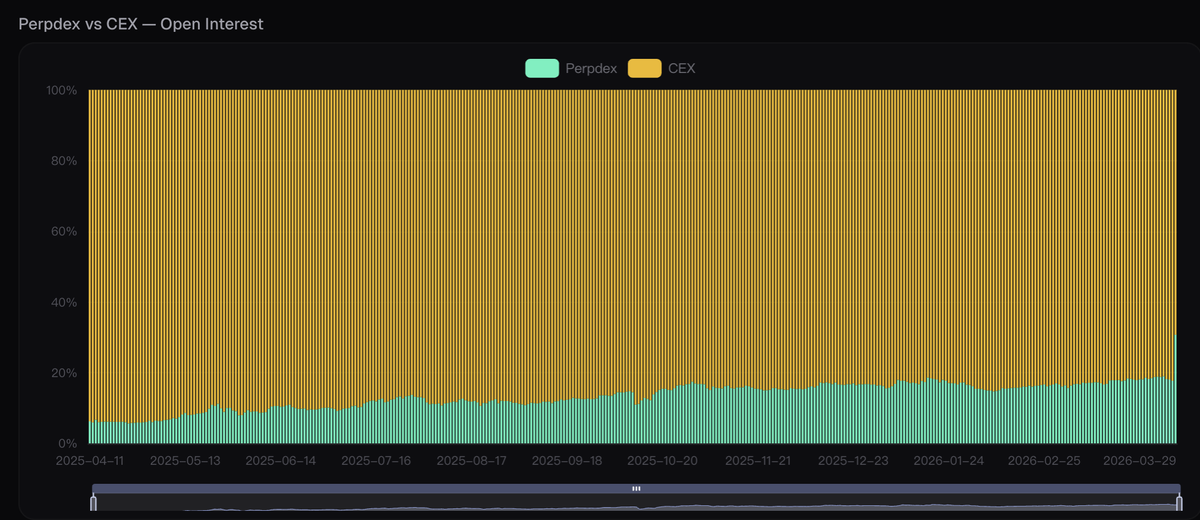
Task: Grab the right zoom slider handle
Action: click(1178, 502)
